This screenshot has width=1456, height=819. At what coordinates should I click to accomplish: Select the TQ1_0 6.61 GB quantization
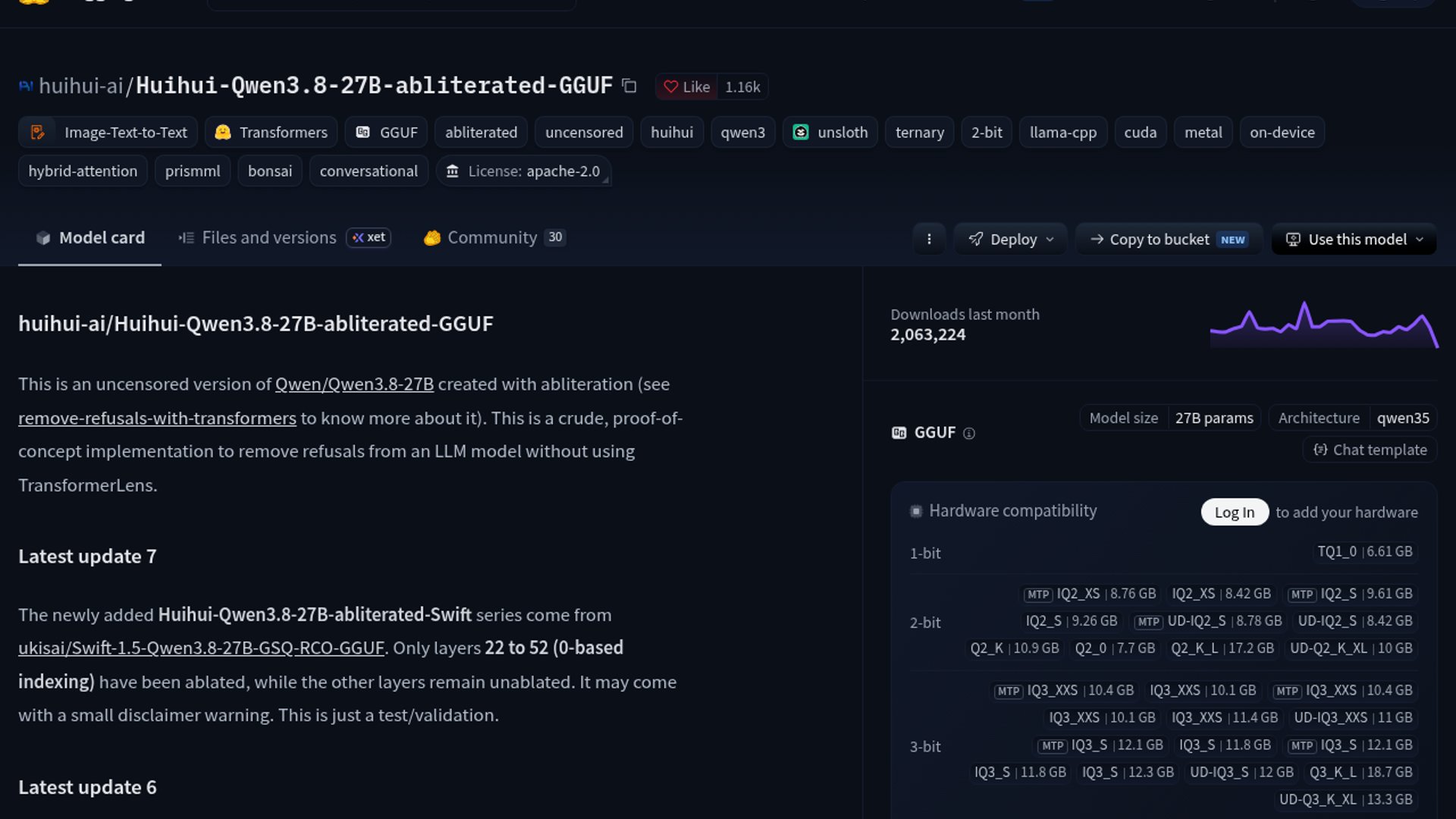pyautogui.click(x=1365, y=551)
